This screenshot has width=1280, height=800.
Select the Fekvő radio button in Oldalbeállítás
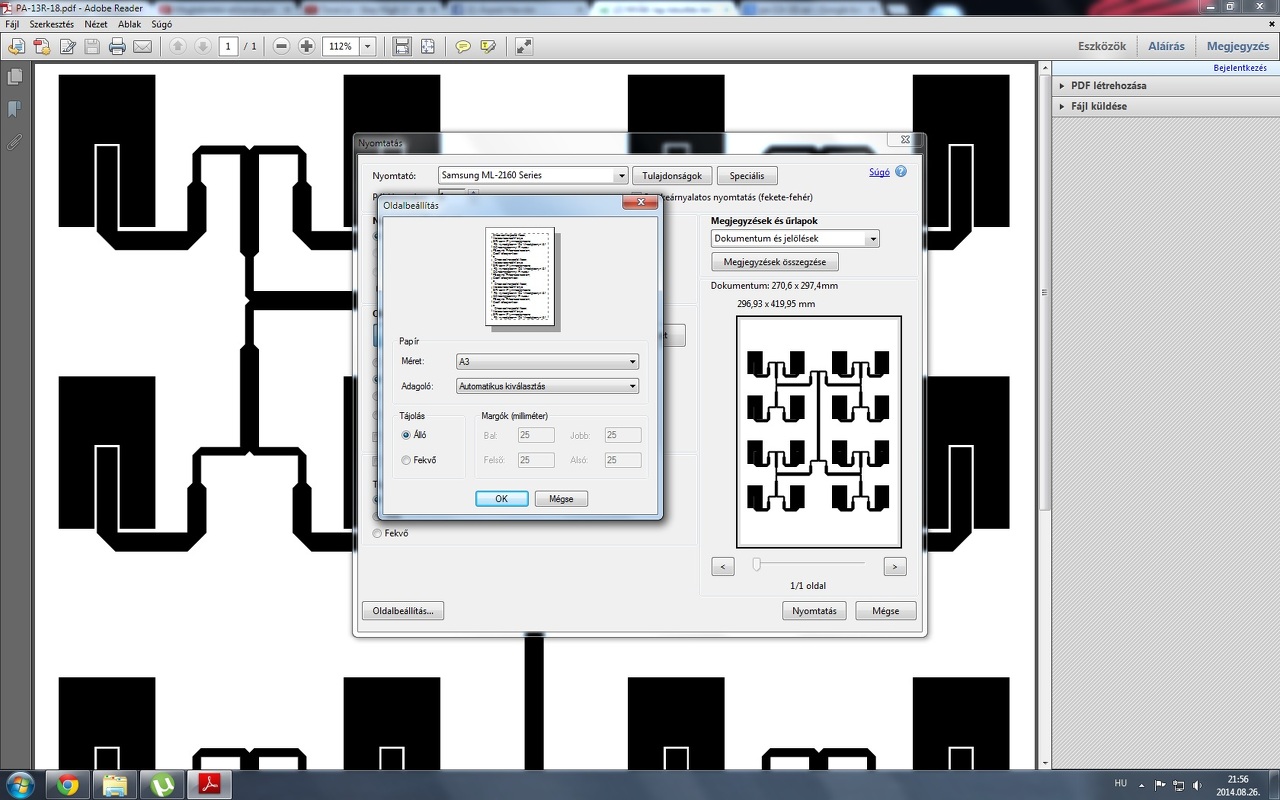(x=406, y=460)
